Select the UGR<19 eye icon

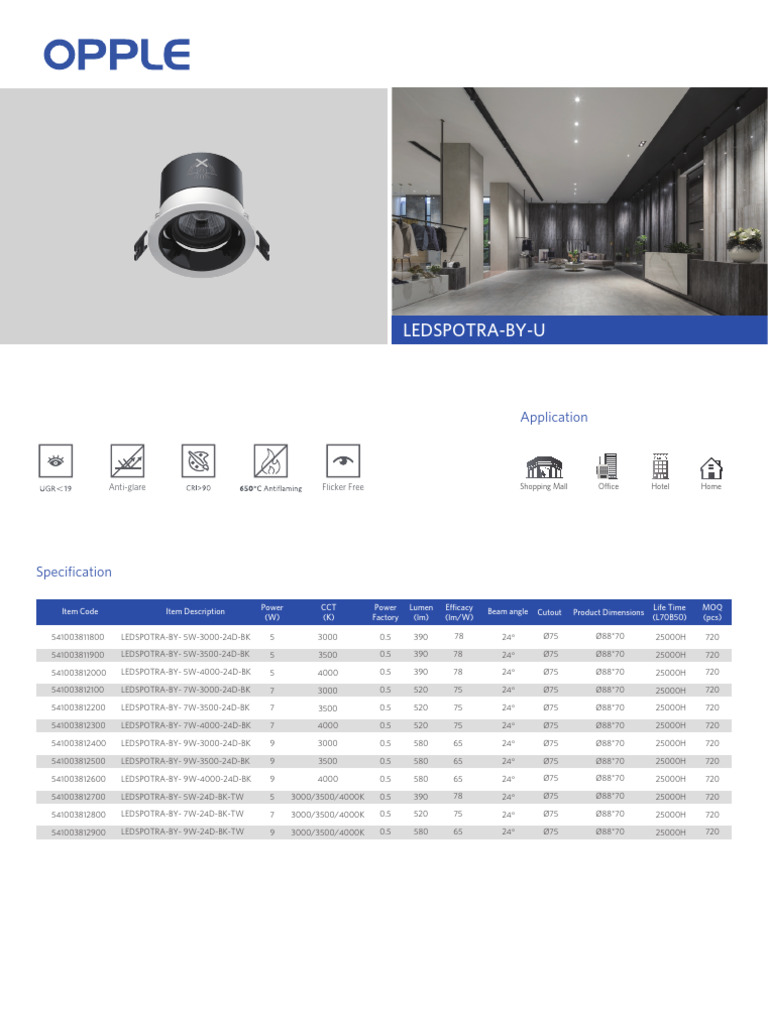pyautogui.click(x=56, y=461)
